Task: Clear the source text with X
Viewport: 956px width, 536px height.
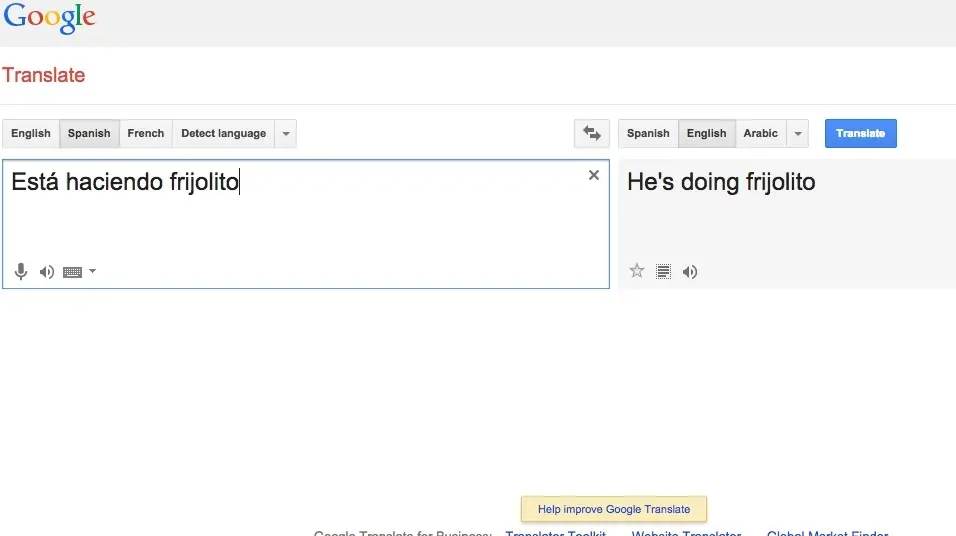Action: click(x=594, y=175)
